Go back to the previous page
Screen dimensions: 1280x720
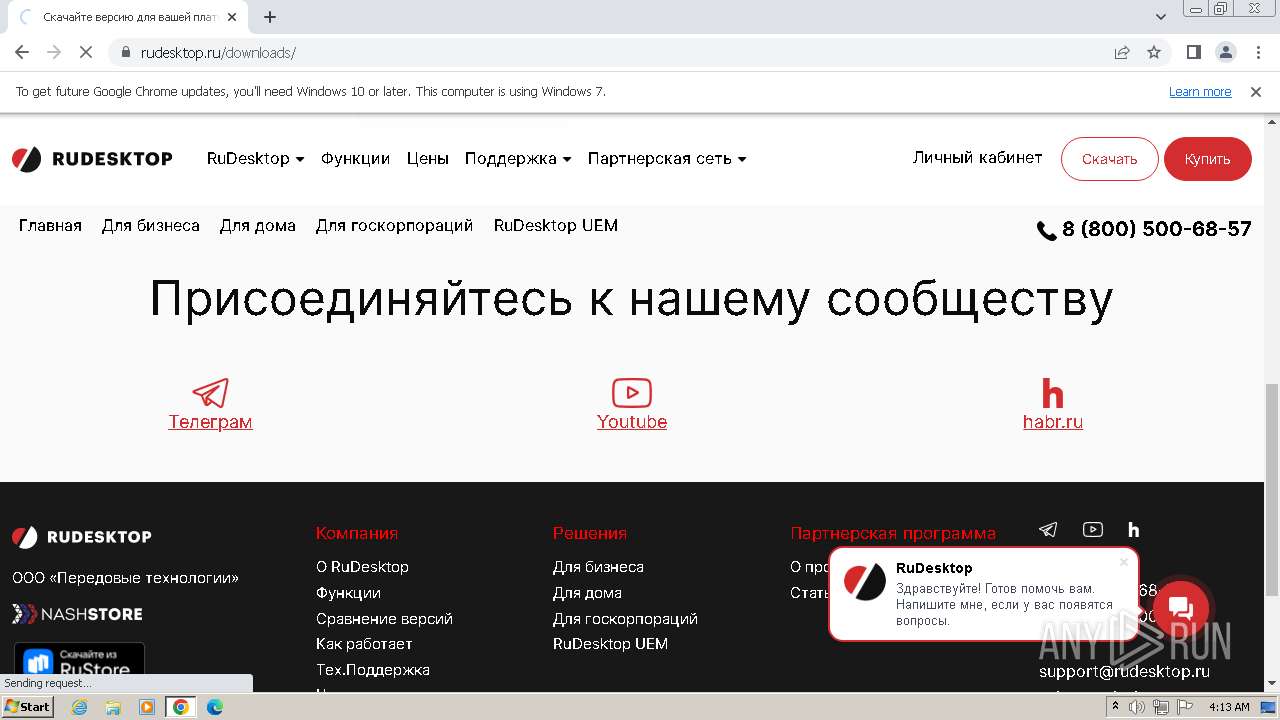22,52
